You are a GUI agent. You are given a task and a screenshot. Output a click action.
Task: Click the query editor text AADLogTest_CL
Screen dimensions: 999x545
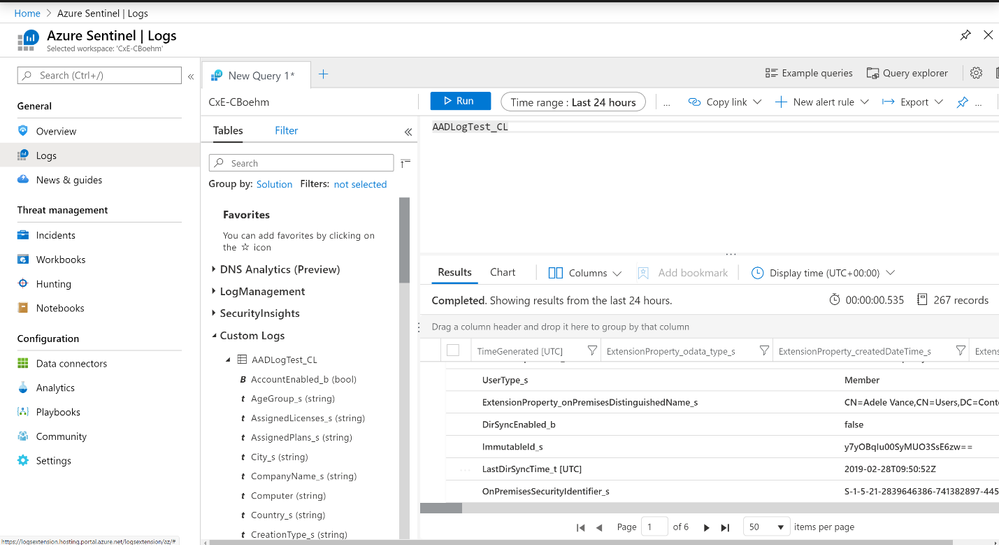tap(470, 127)
